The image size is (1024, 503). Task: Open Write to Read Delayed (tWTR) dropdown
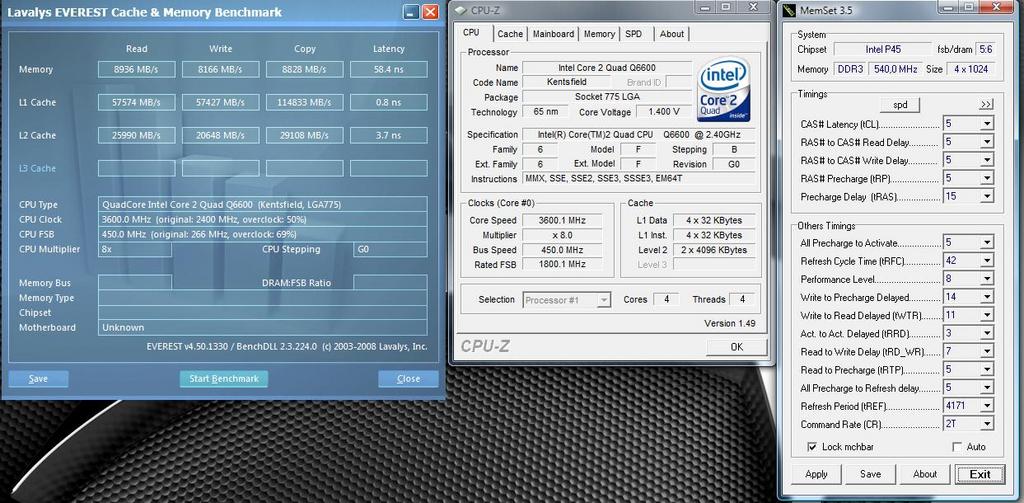pos(986,316)
